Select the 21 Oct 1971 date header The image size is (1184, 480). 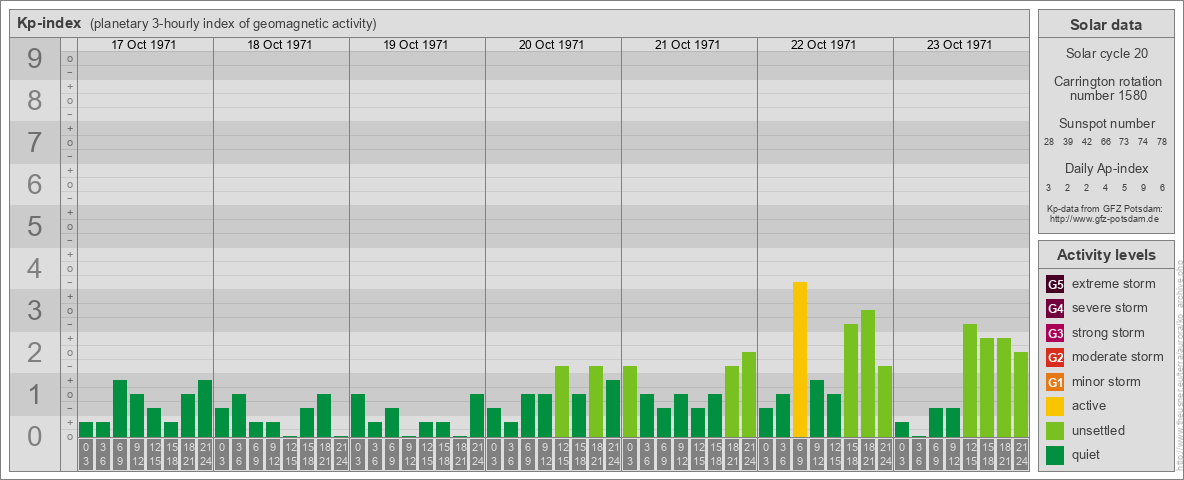tap(687, 45)
